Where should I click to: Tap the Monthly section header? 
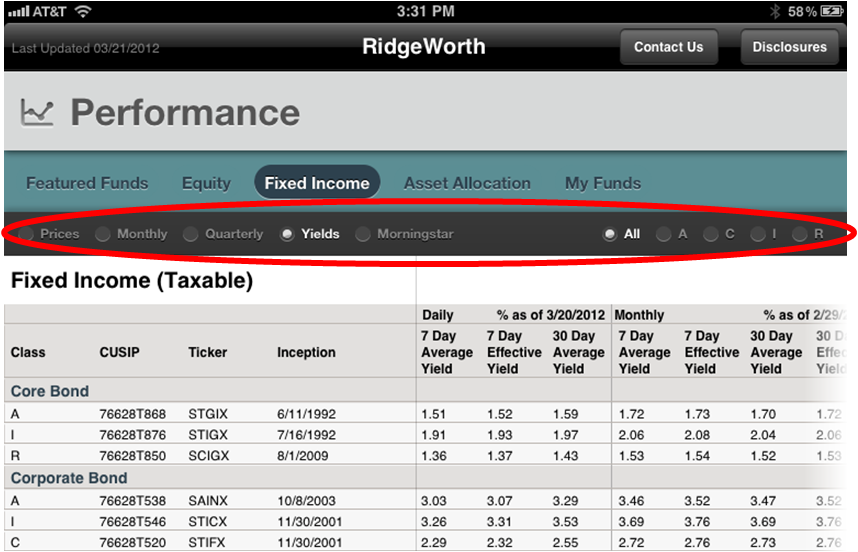(x=639, y=315)
